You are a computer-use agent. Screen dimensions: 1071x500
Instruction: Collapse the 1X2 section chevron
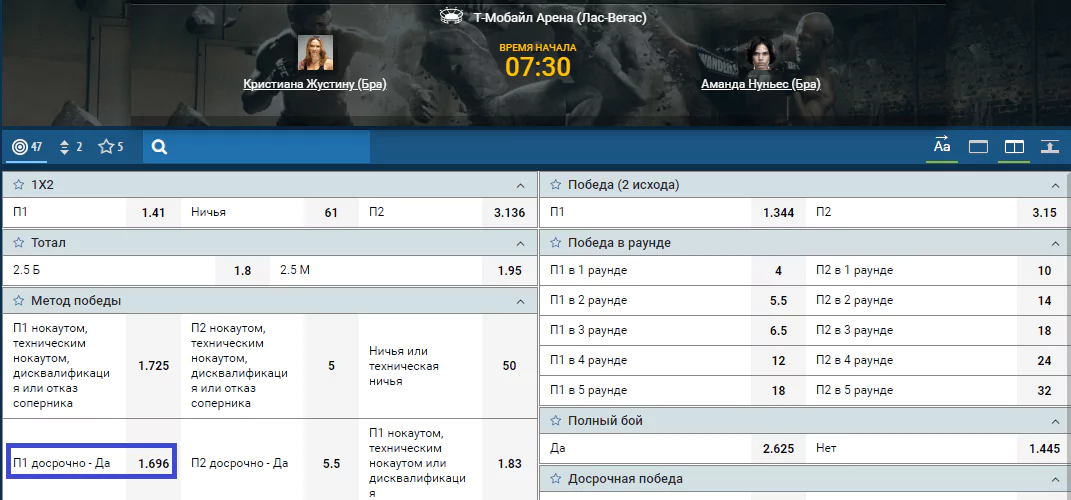click(x=520, y=186)
